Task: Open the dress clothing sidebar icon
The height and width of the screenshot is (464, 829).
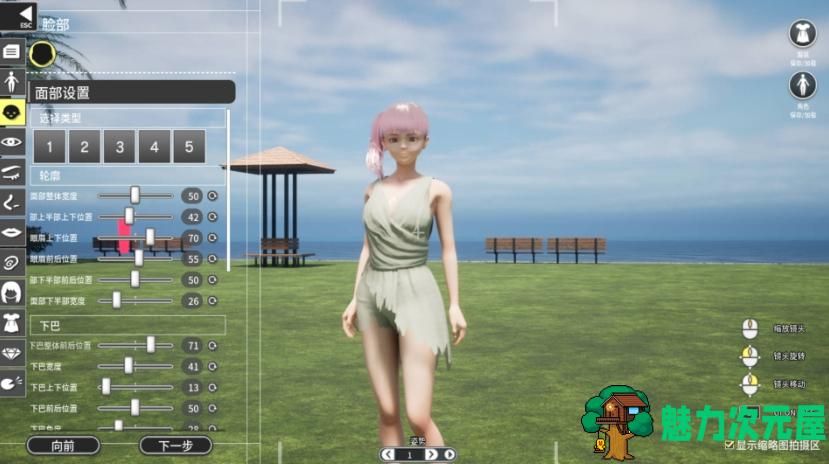Action: (12, 323)
